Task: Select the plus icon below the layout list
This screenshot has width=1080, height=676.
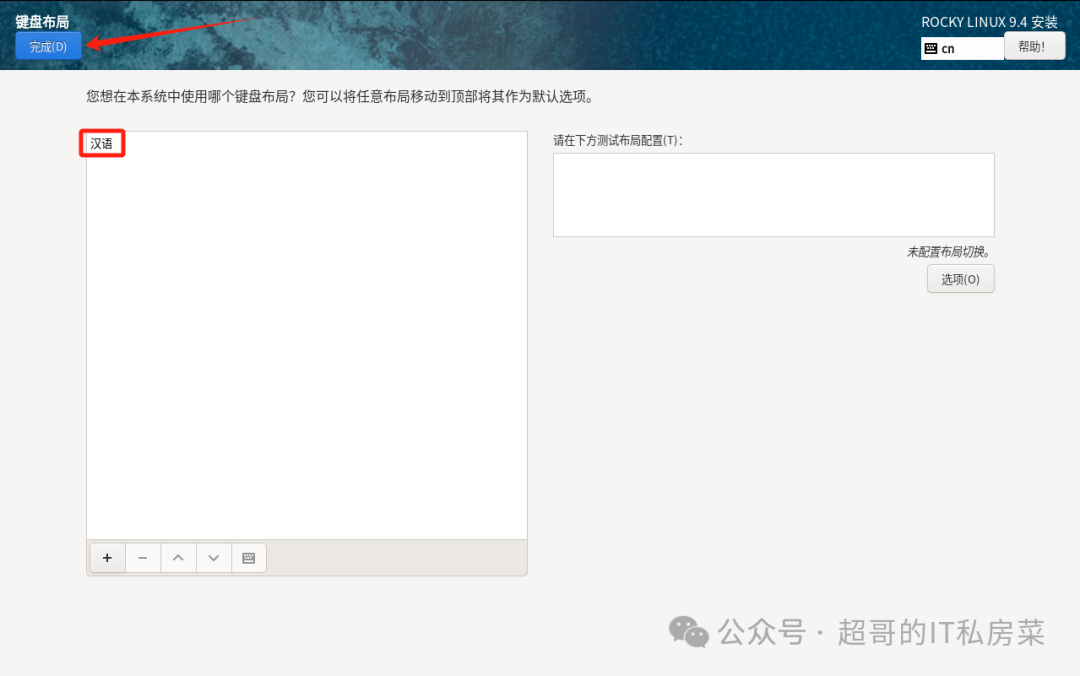Action: tap(107, 557)
